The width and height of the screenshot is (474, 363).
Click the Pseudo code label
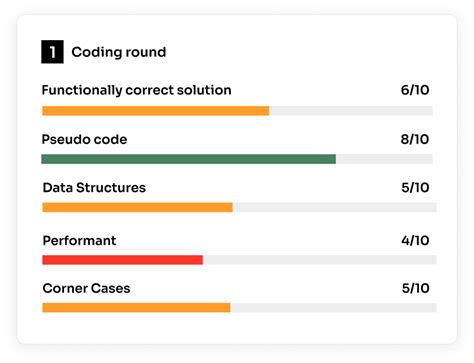84,139
